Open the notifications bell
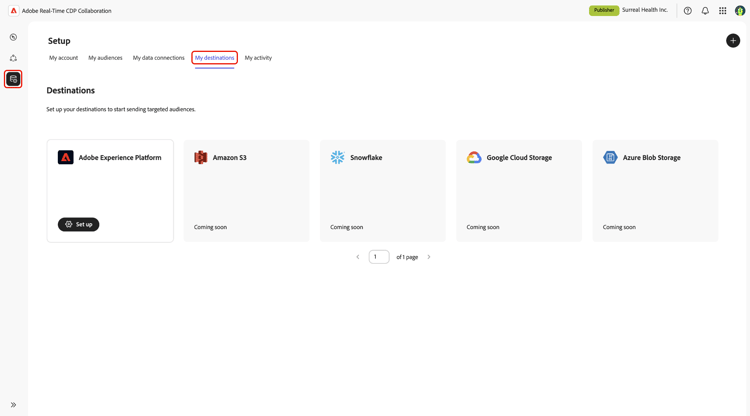The width and height of the screenshot is (750, 416). (705, 11)
